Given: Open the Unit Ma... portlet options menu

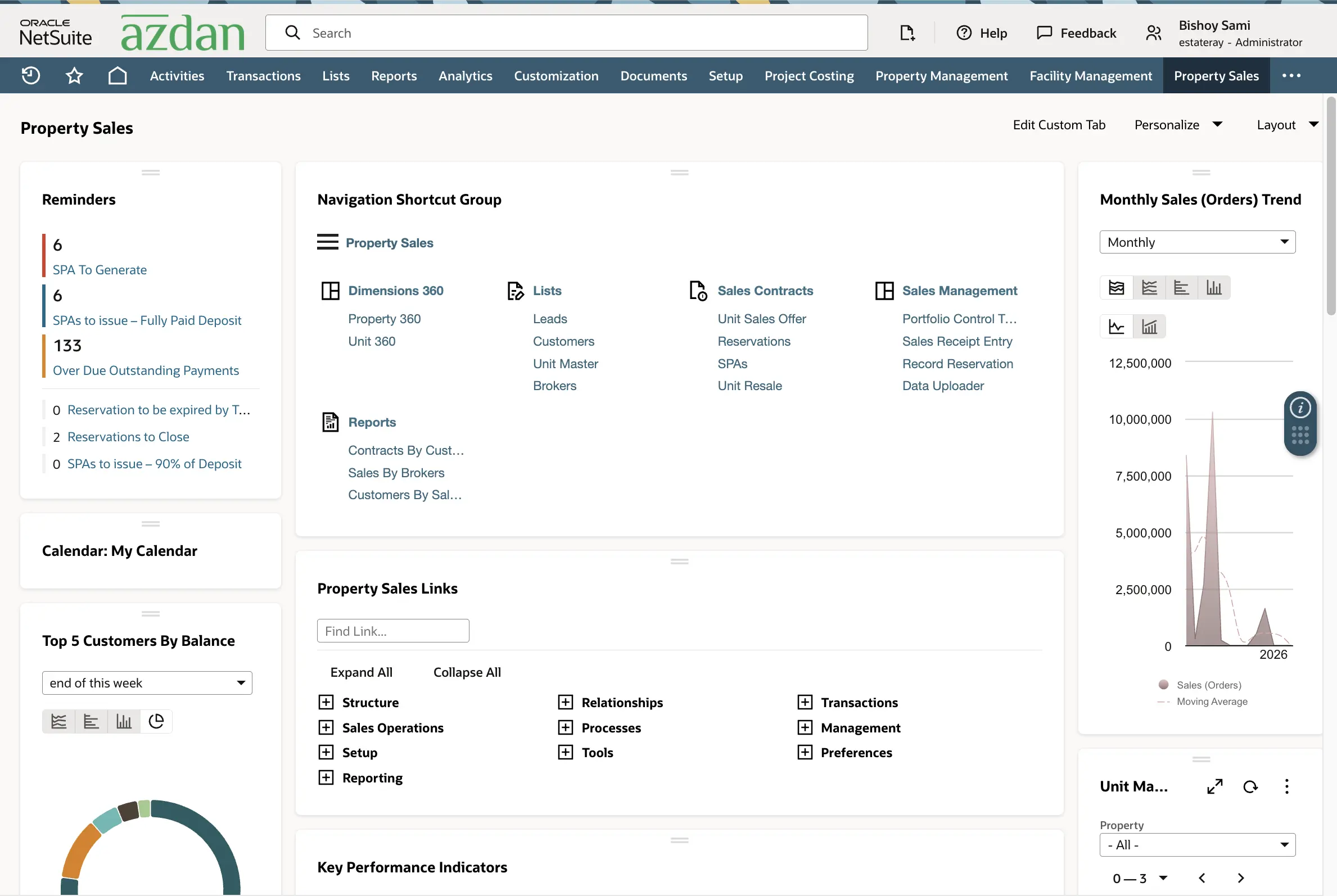Looking at the screenshot, I should pyautogui.click(x=1287, y=787).
